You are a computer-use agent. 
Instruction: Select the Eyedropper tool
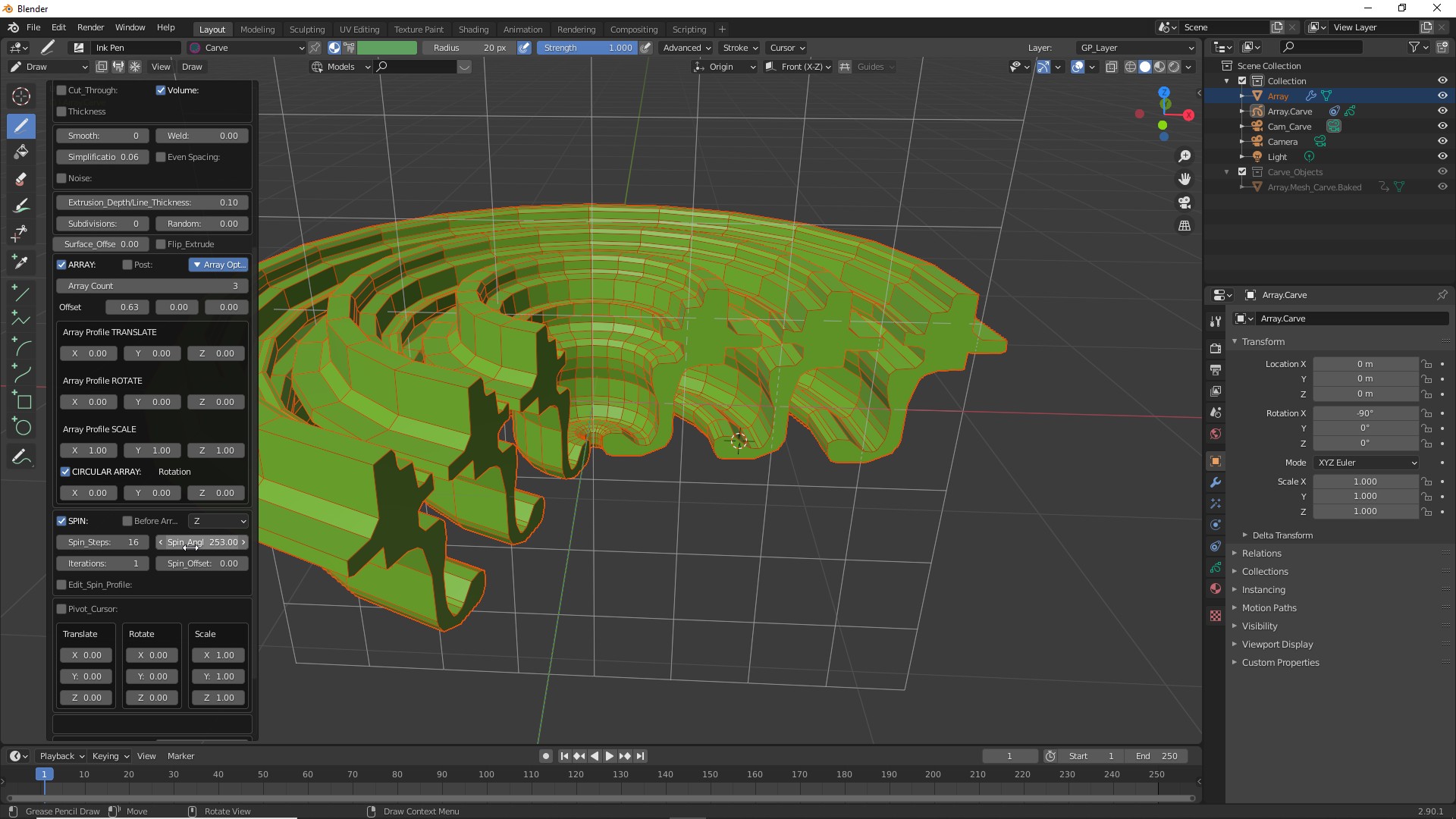(21, 262)
